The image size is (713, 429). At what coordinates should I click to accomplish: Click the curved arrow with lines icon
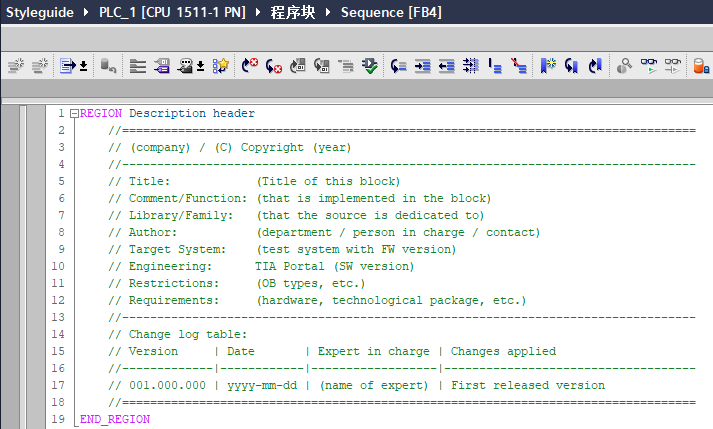point(398,66)
